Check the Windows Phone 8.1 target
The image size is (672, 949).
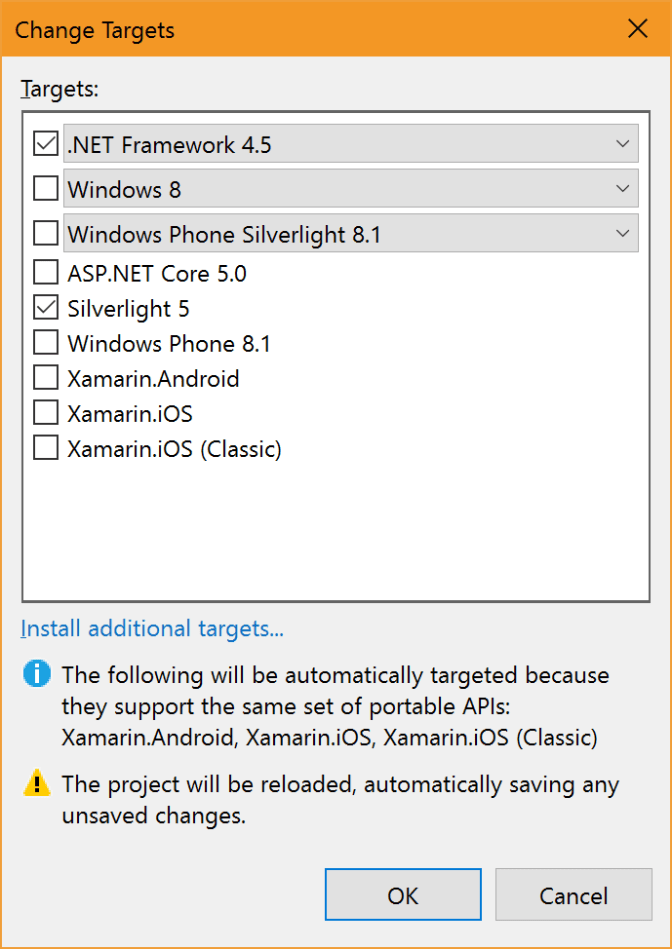pyautogui.click(x=45, y=342)
